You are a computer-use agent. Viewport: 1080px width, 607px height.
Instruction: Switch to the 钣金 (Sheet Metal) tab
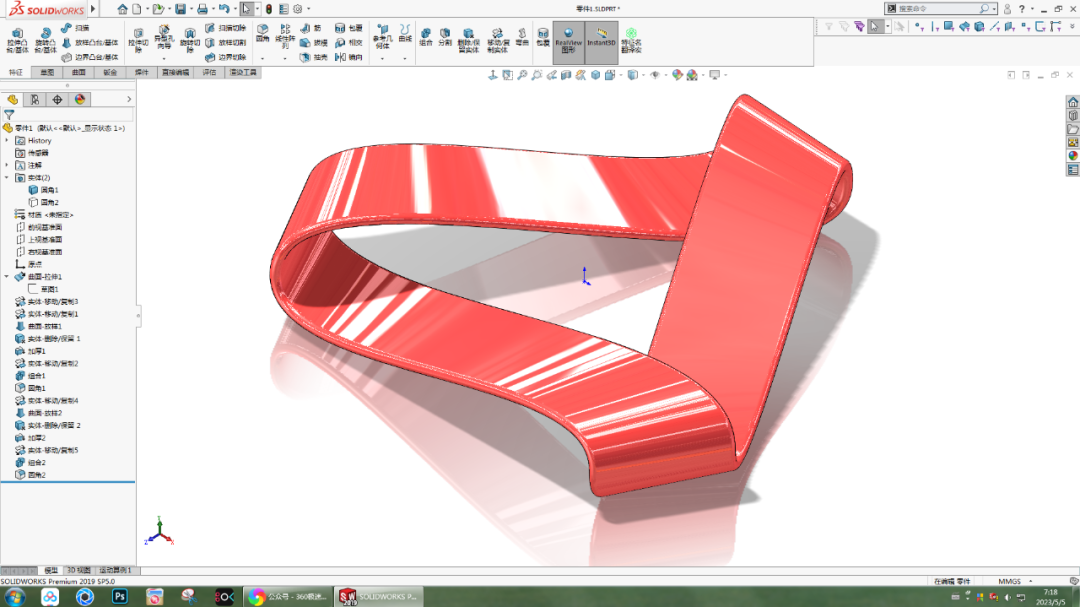110,73
